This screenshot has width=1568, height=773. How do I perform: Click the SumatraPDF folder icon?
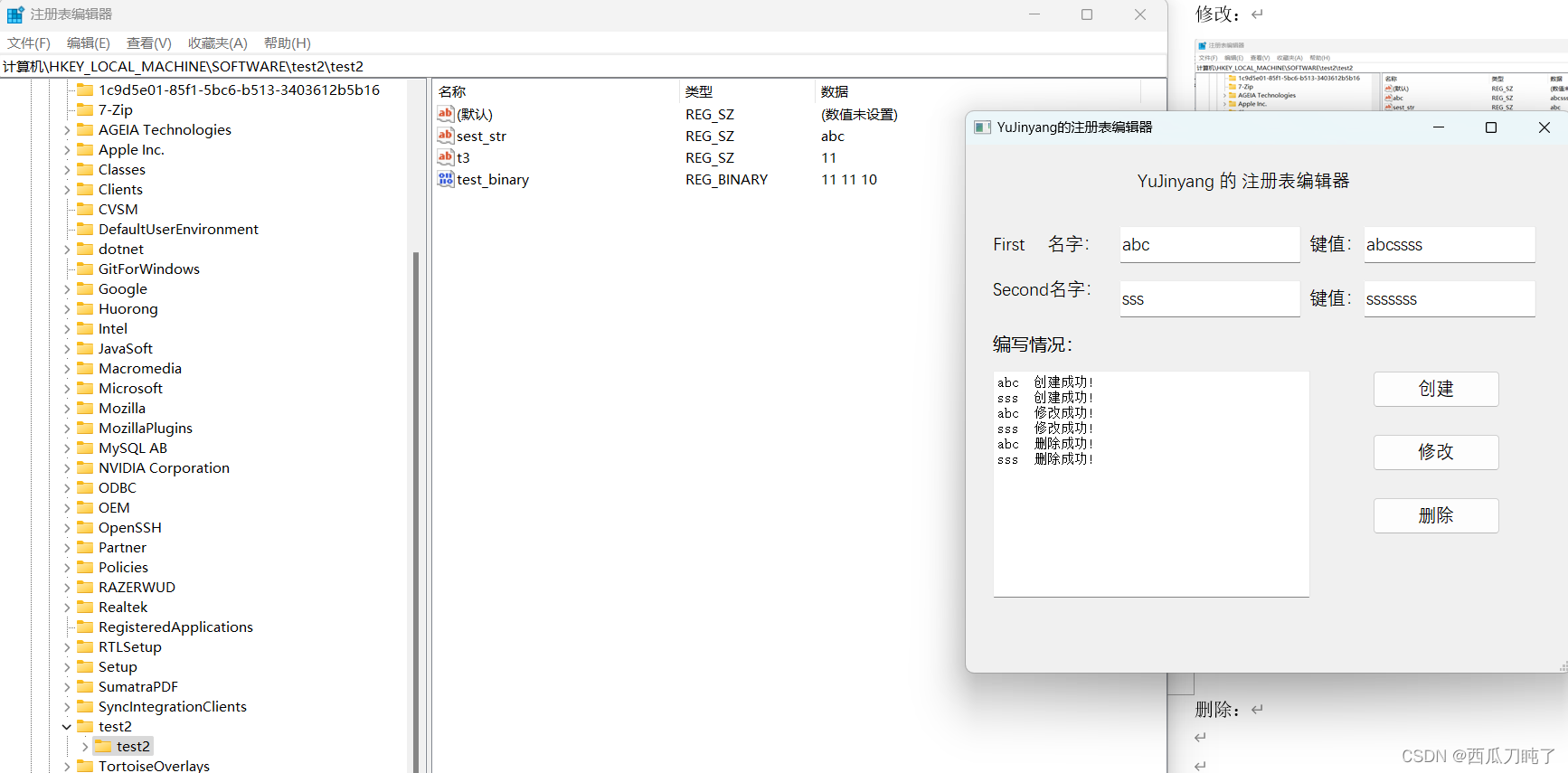pyautogui.click(x=85, y=686)
